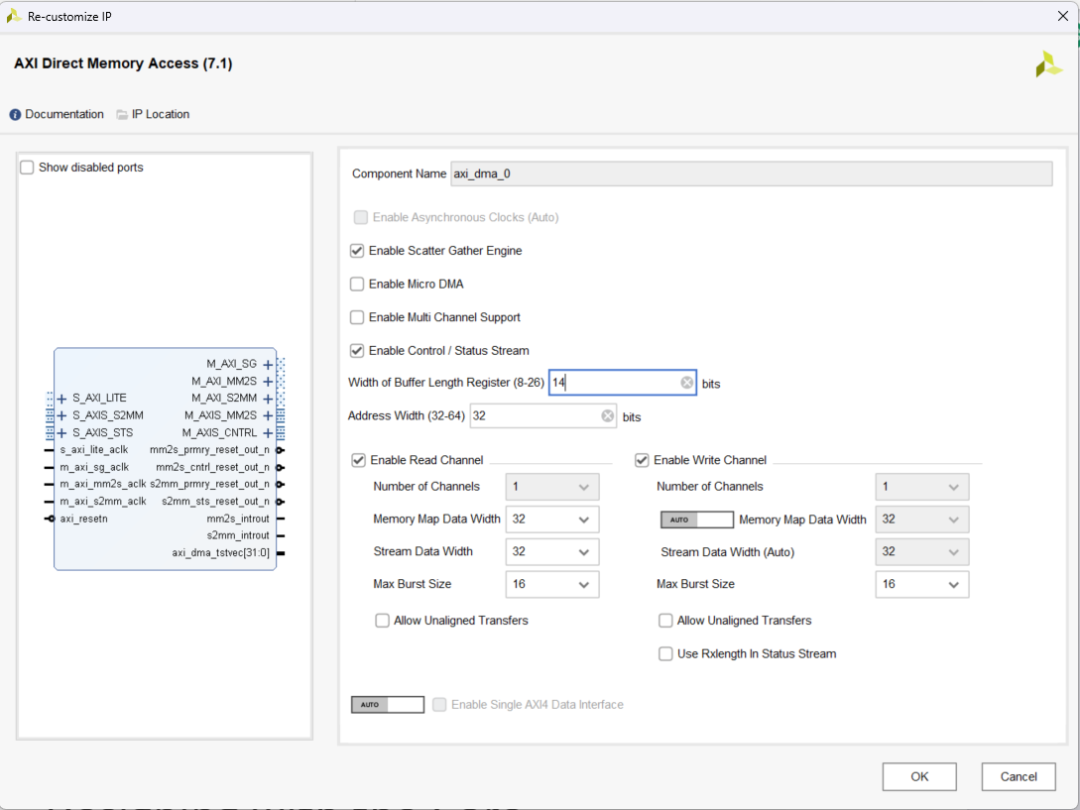
Task: Clear the Address Width field value
Action: (x=607, y=416)
